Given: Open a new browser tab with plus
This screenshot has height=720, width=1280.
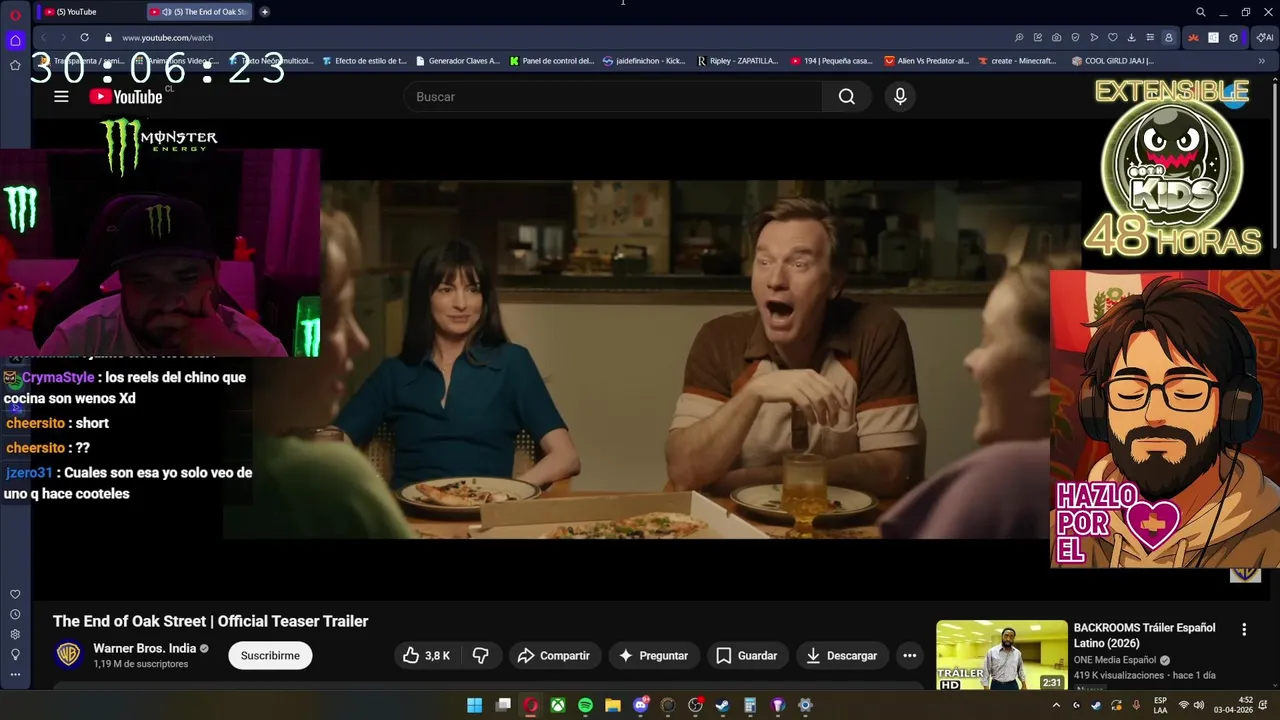Looking at the screenshot, I should [x=264, y=12].
